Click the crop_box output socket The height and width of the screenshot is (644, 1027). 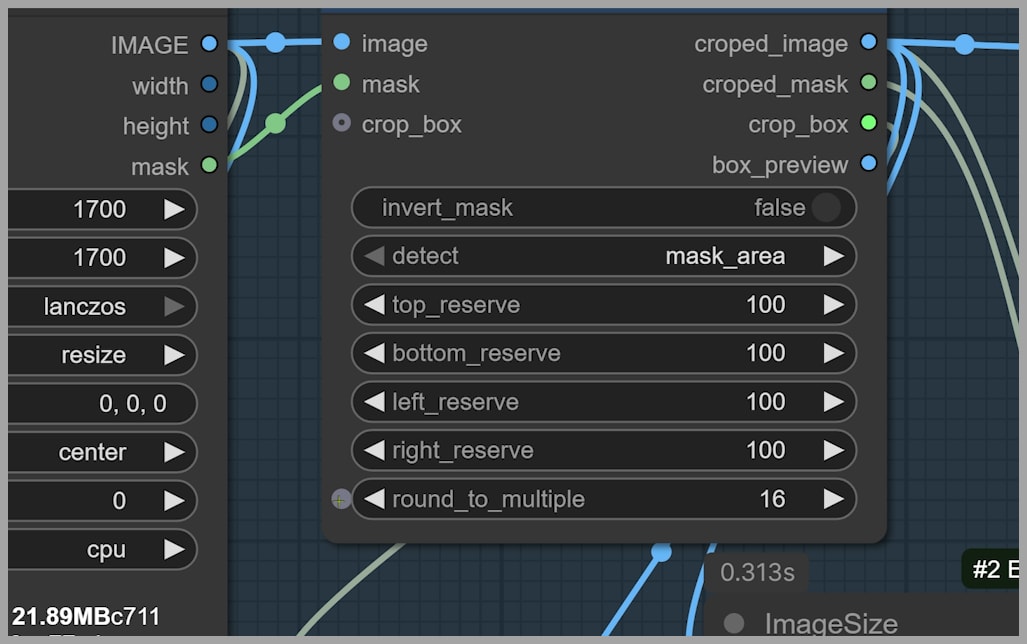[x=868, y=123]
